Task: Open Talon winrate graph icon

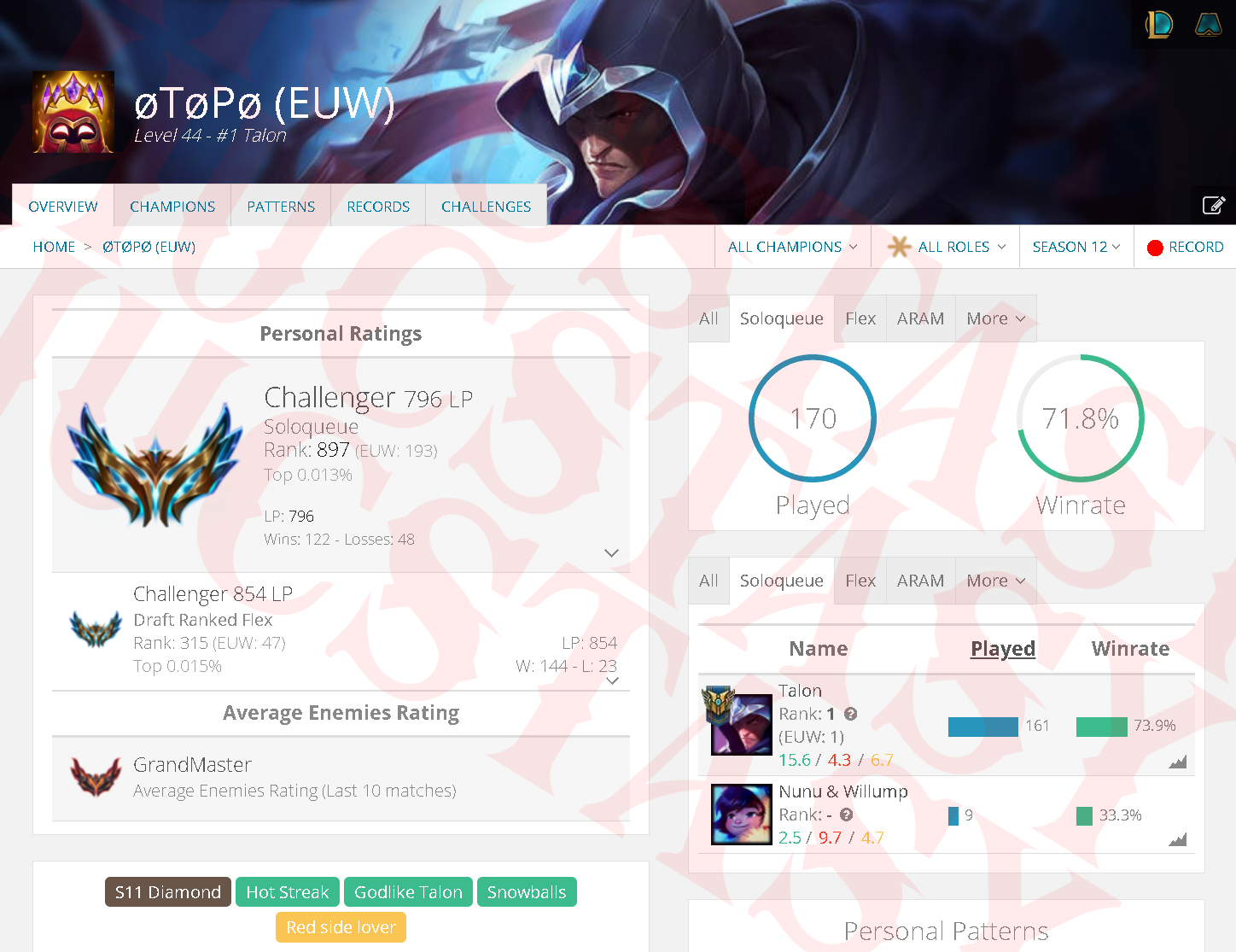Action: [x=1178, y=762]
